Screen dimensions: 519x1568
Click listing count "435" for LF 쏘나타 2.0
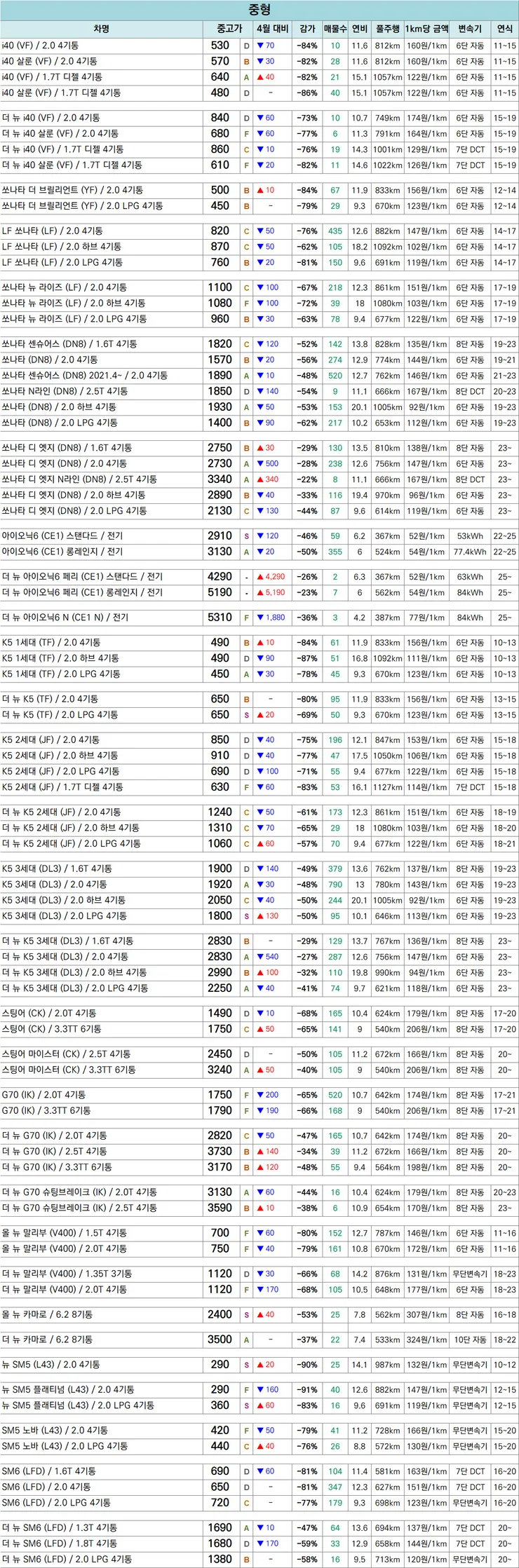(x=335, y=231)
